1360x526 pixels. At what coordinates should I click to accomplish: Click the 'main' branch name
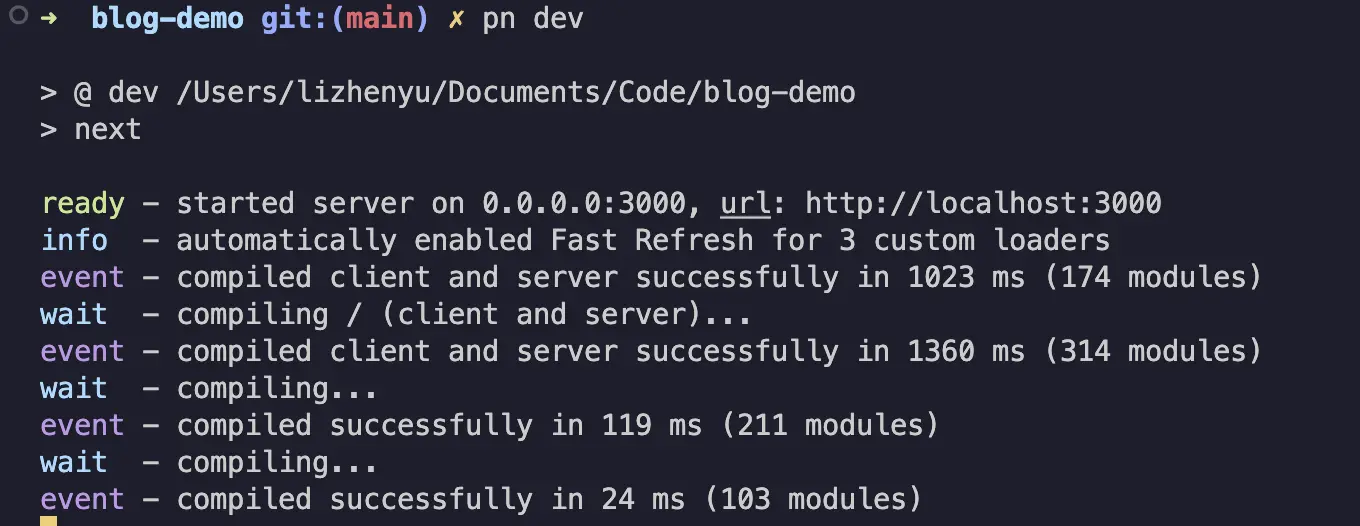(x=380, y=19)
